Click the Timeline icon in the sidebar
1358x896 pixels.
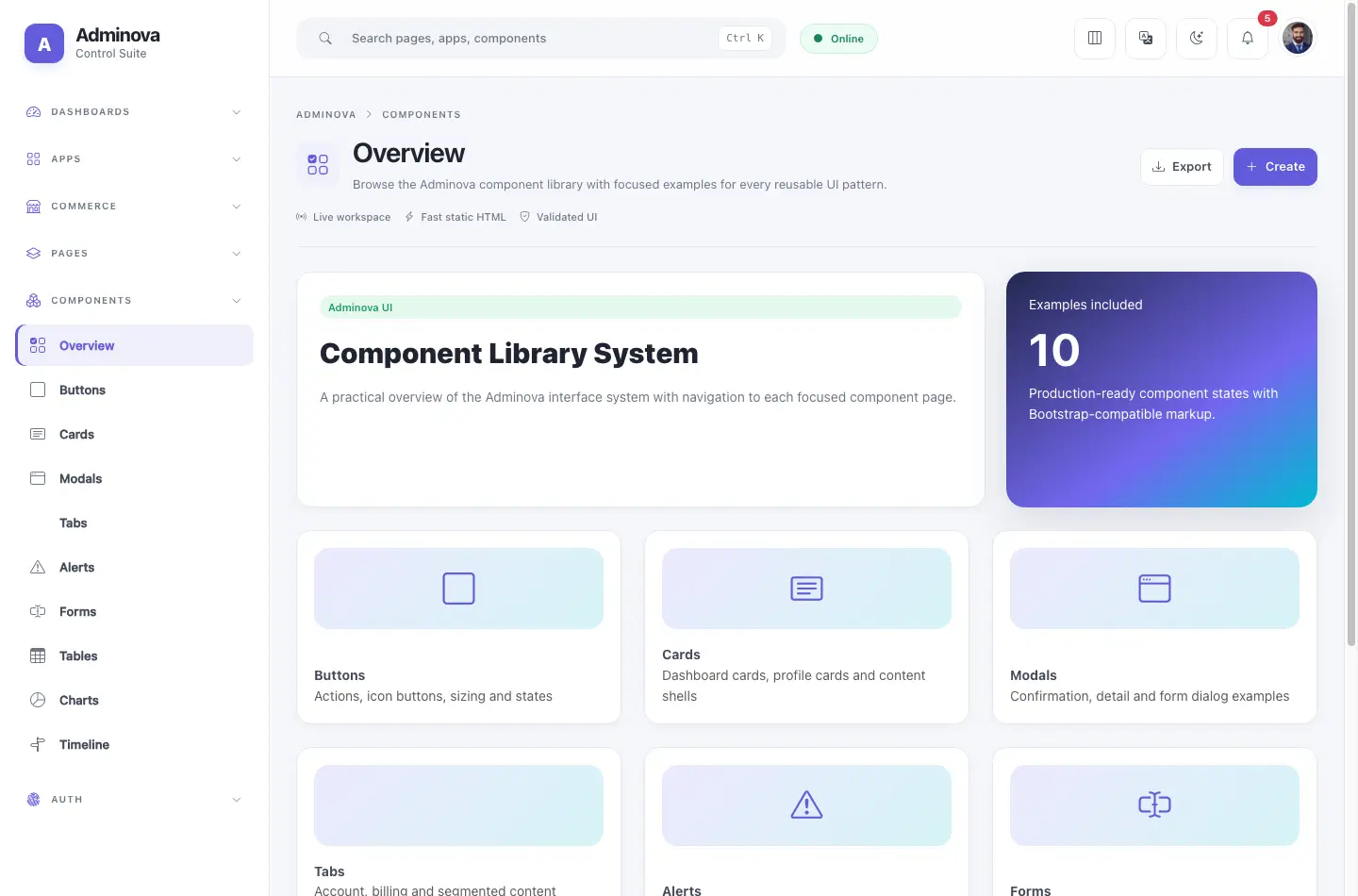click(38, 744)
